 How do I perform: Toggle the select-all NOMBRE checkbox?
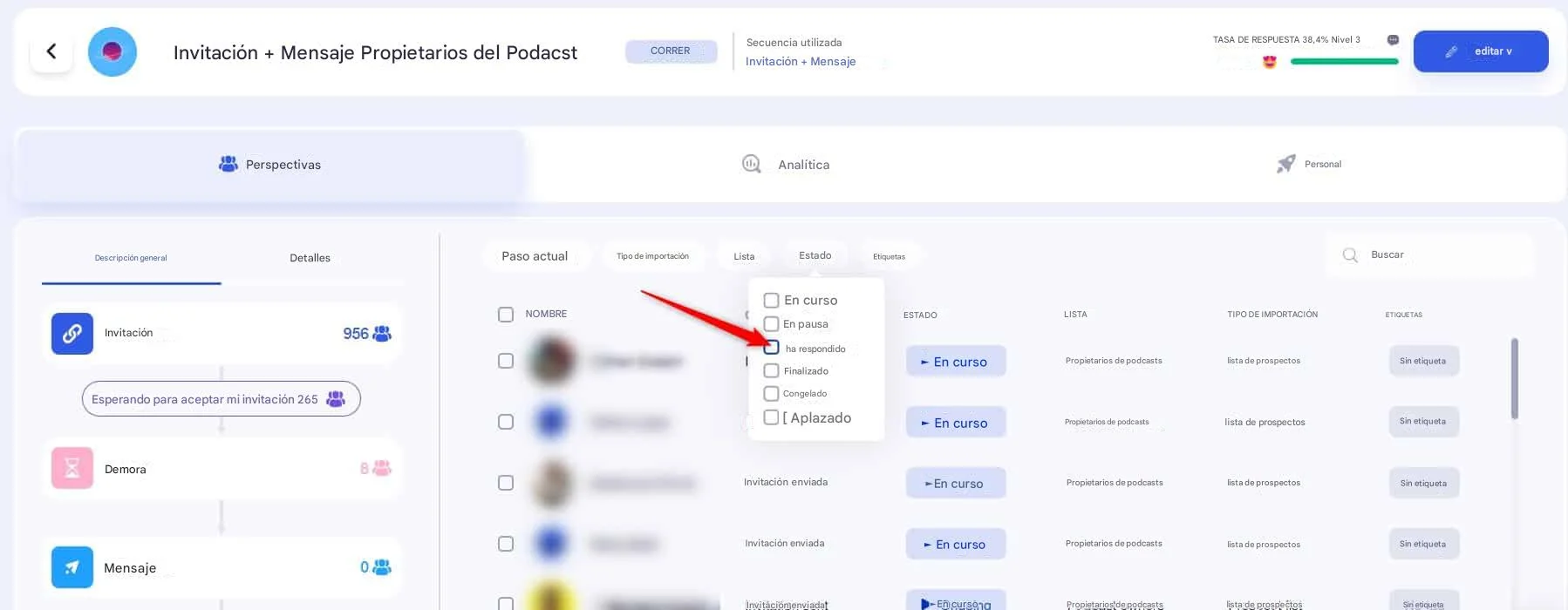506,315
